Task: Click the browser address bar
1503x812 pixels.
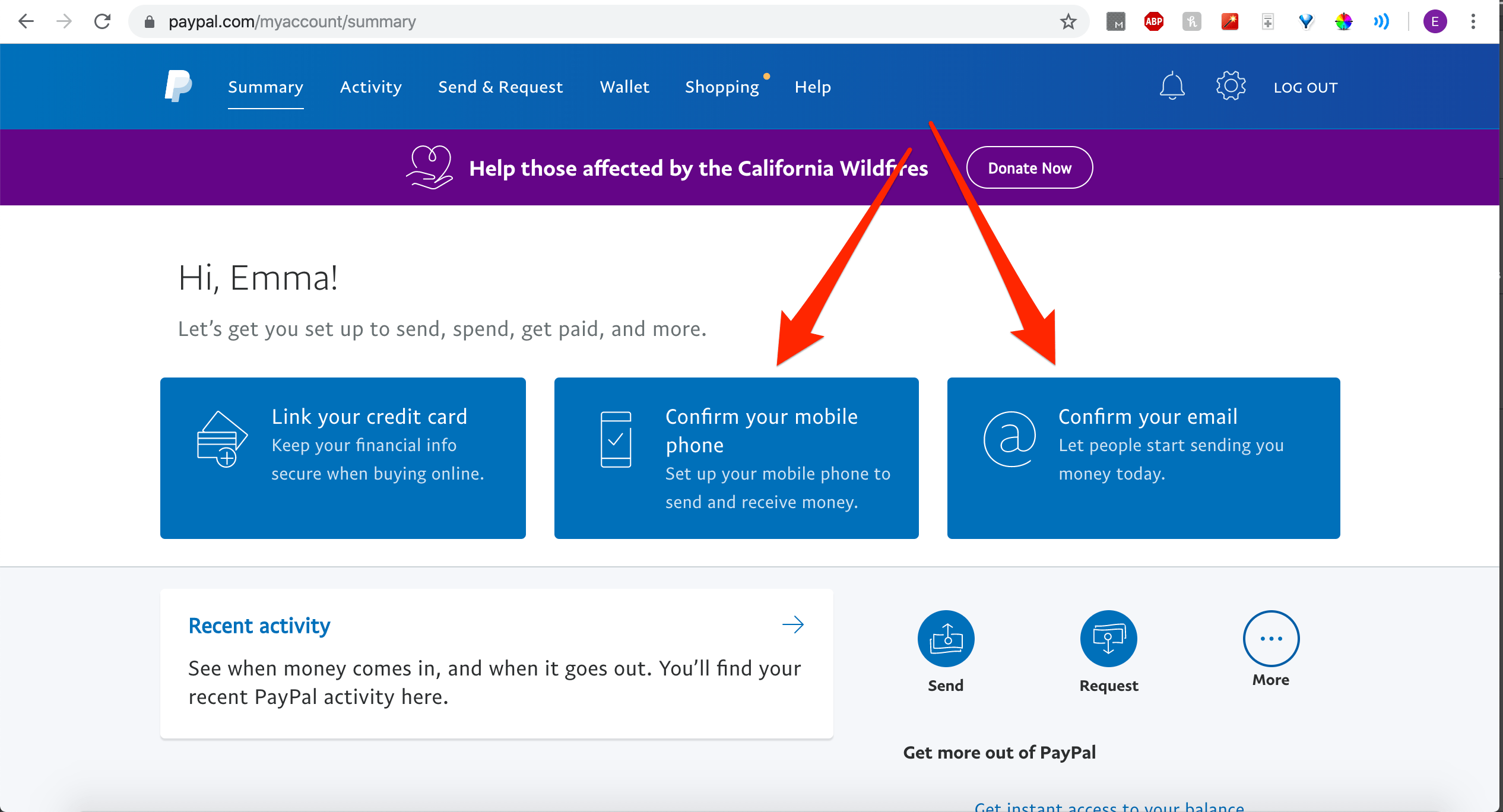Action: coord(594,22)
